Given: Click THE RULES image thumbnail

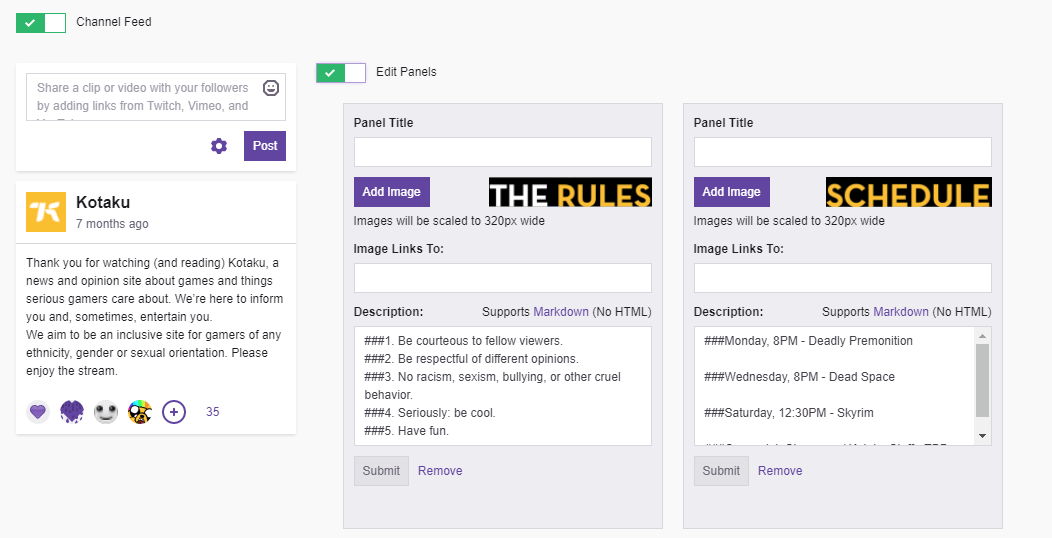Looking at the screenshot, I should 570,192.
